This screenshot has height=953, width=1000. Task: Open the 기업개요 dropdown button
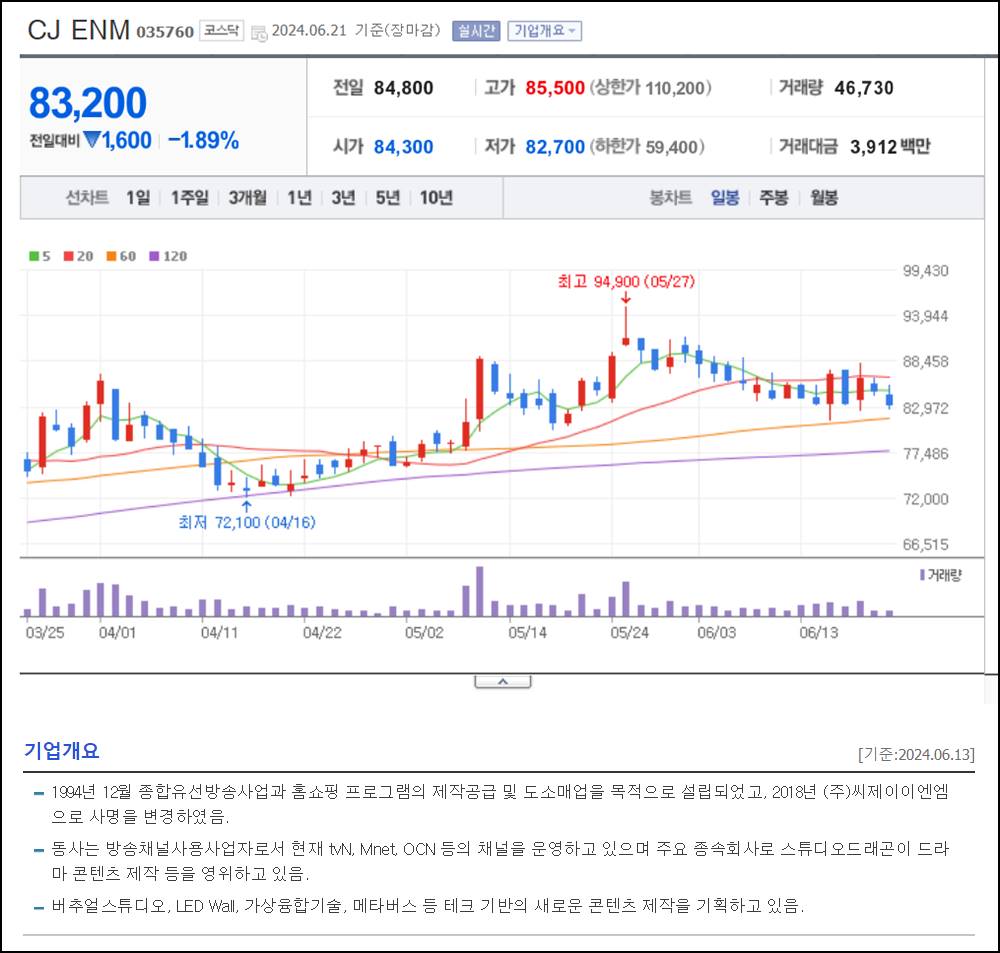(545, 31)
